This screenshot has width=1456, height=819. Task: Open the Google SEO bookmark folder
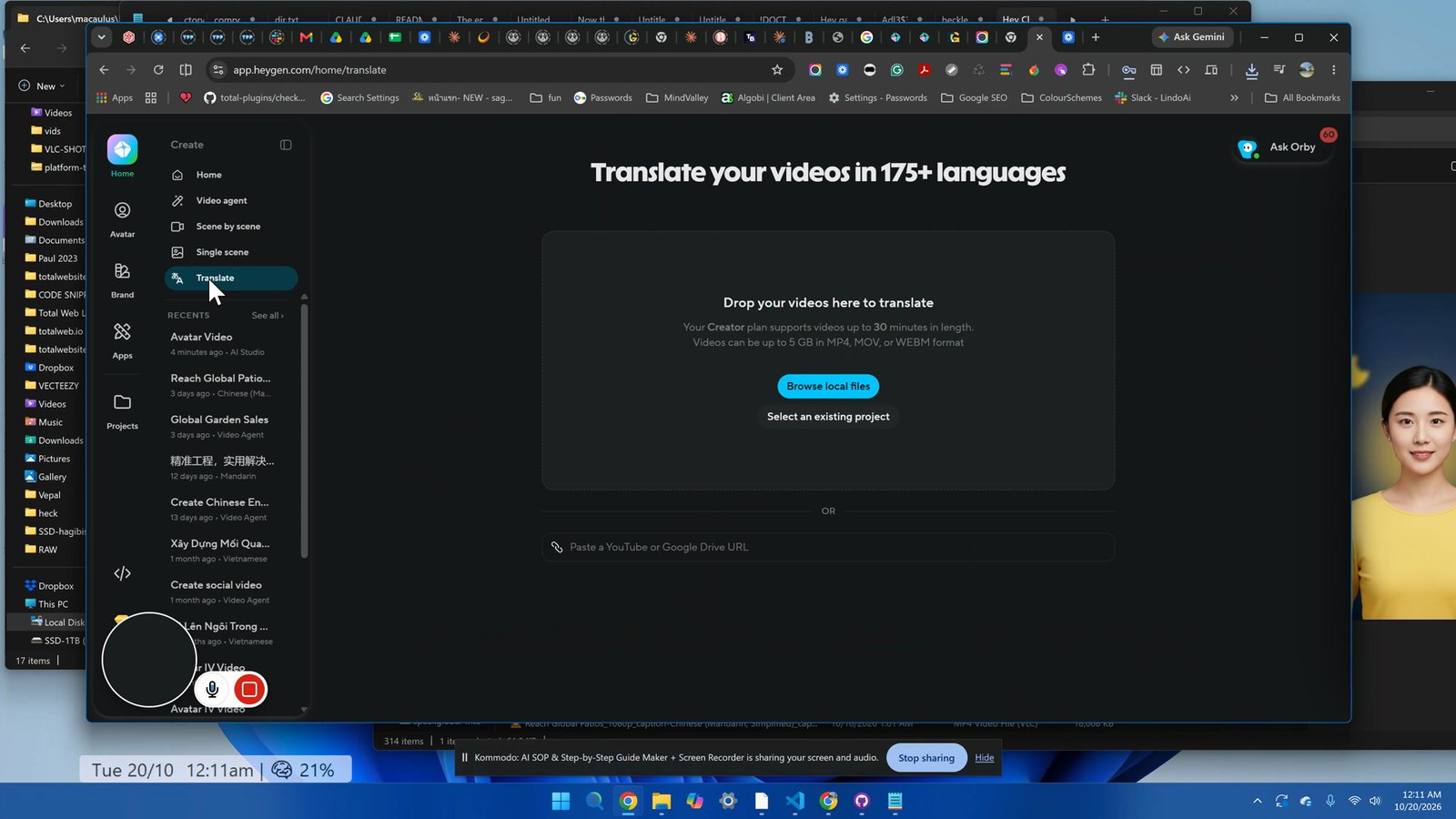coord(974,98)
